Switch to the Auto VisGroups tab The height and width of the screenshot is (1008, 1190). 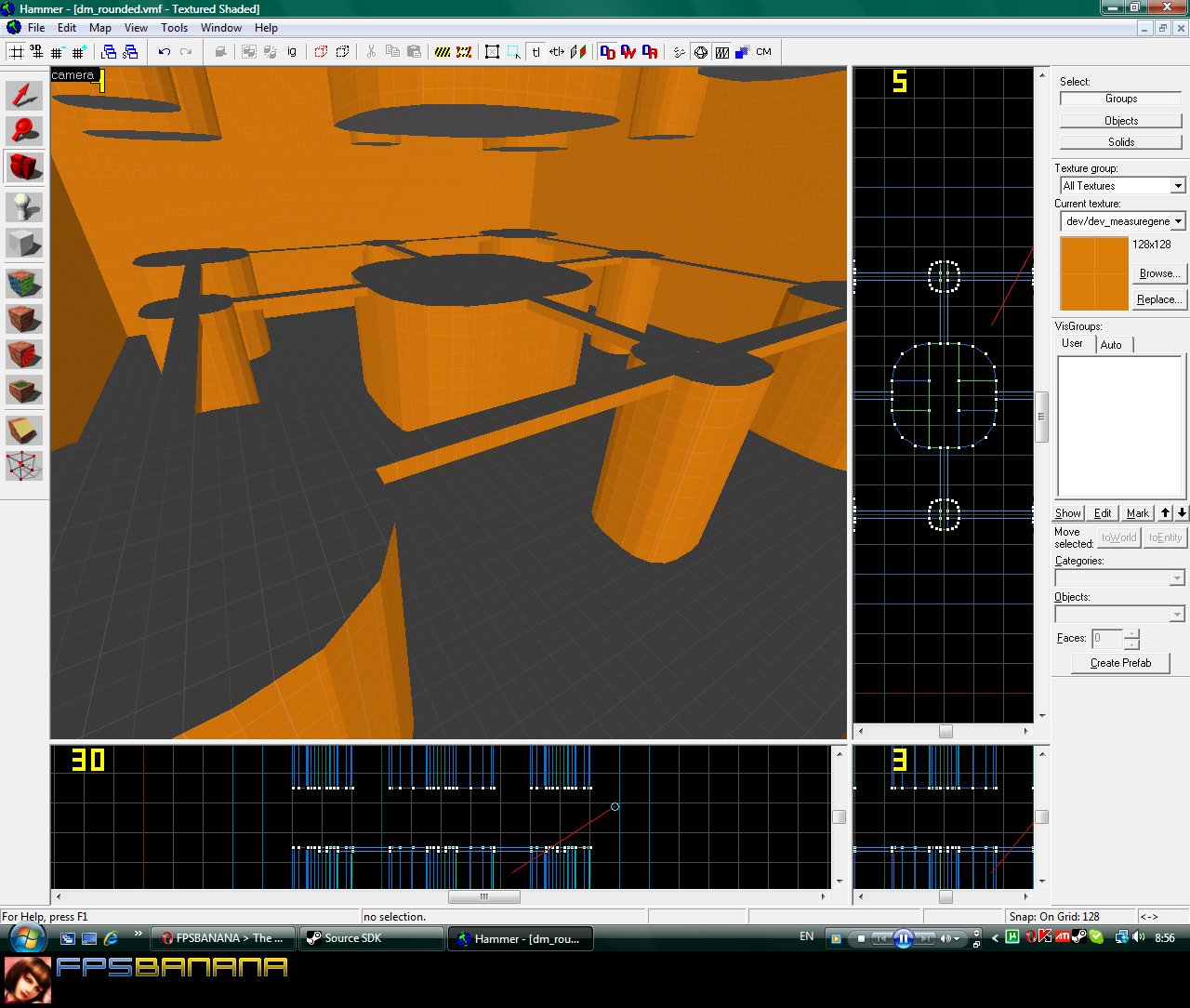click(1111, 345)
